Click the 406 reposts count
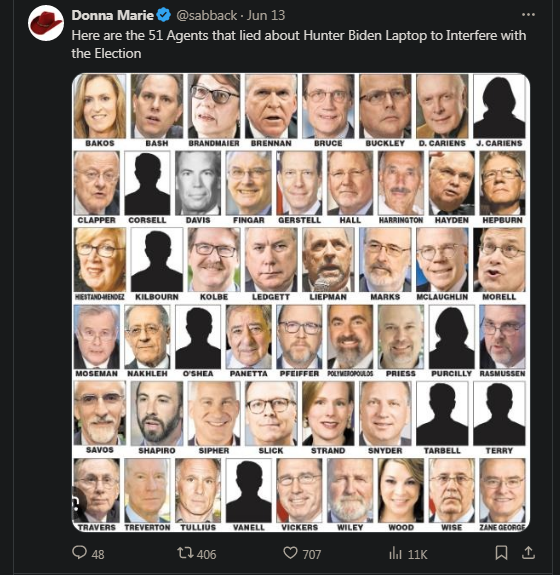Image resolution: width=560 pixels, height=575 pixels. (206, 554)
